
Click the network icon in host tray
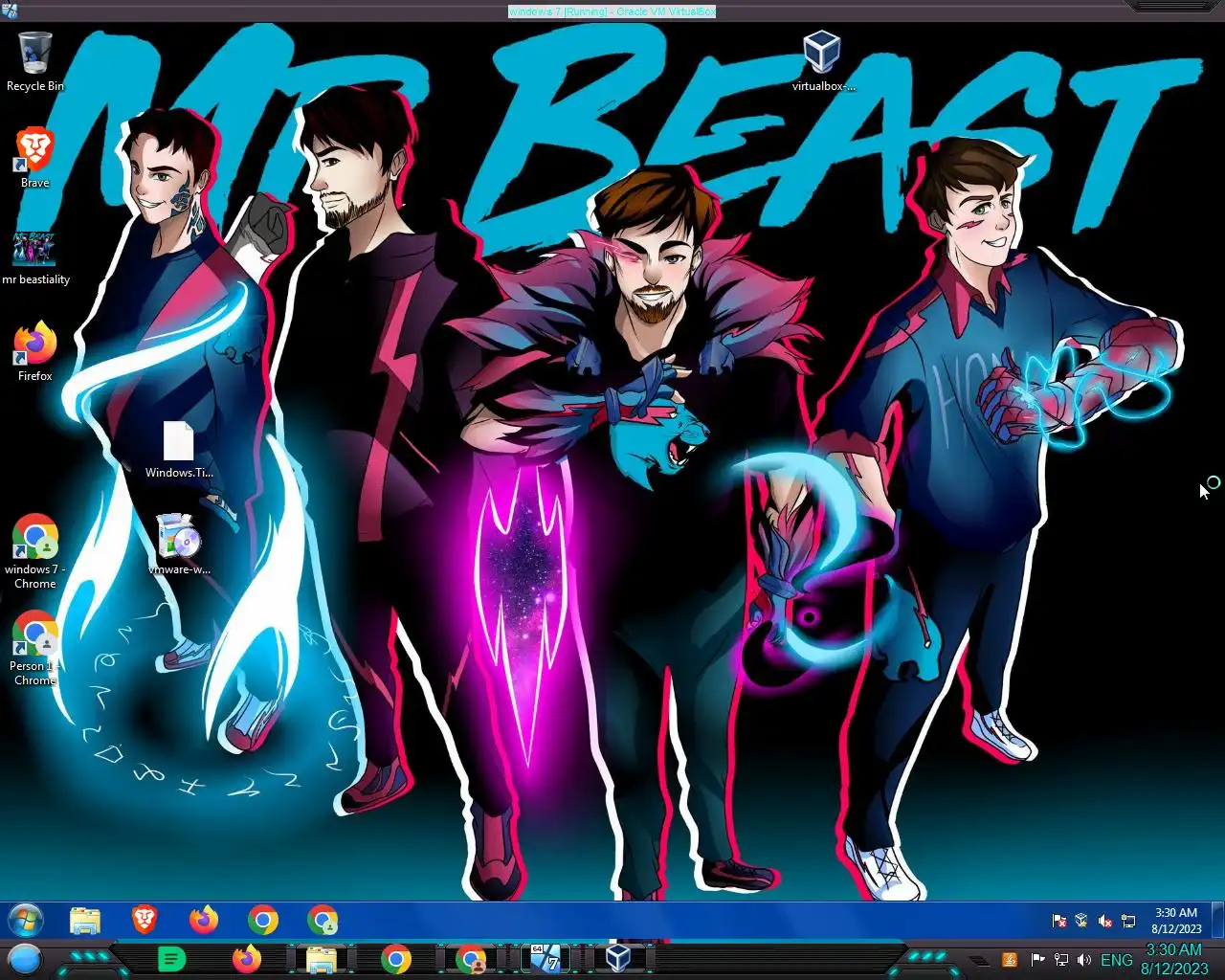coord(1060,960)
